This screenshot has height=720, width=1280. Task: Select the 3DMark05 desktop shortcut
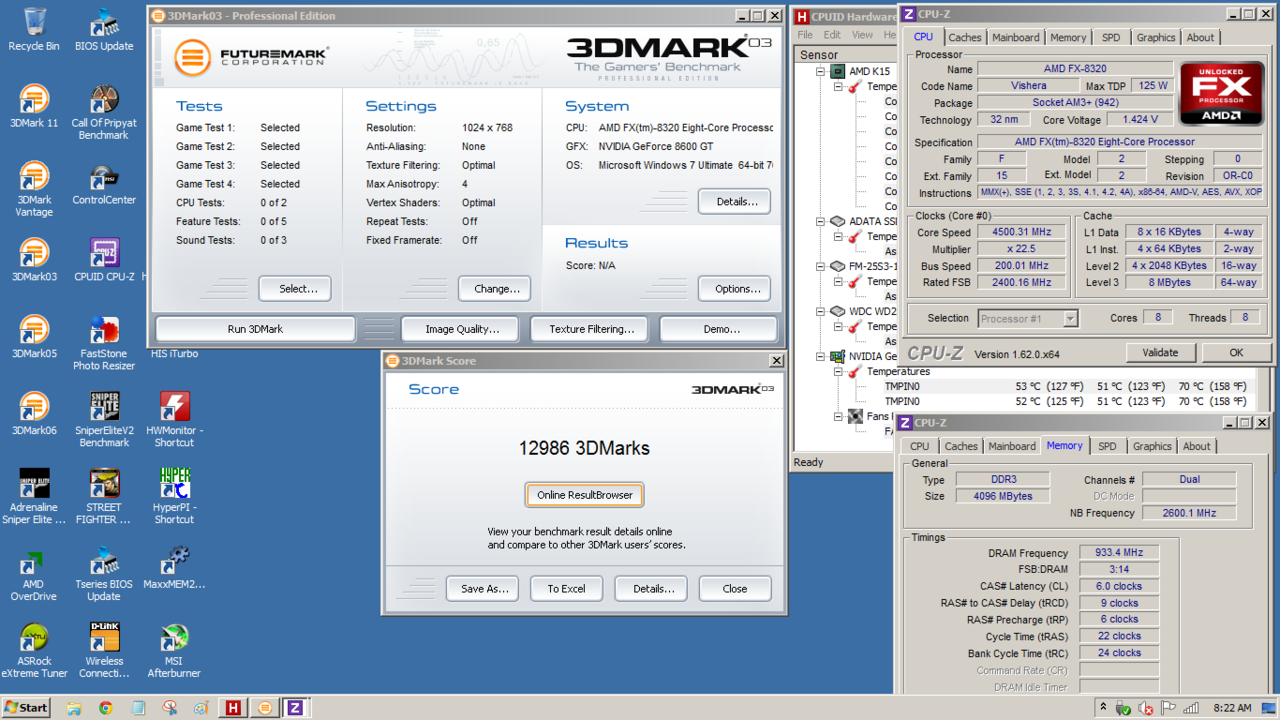tap(34, 337)
